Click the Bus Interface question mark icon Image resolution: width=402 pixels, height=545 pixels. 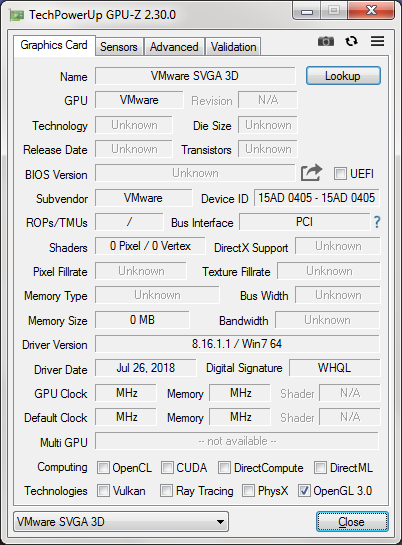pos(377,222)
